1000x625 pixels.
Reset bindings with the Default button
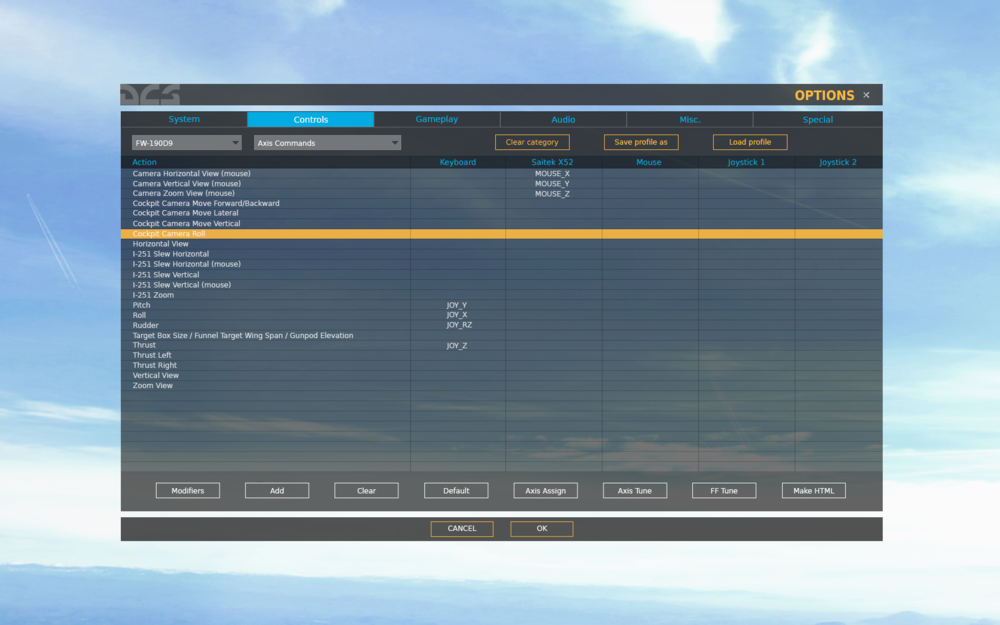tap(456, 490)
